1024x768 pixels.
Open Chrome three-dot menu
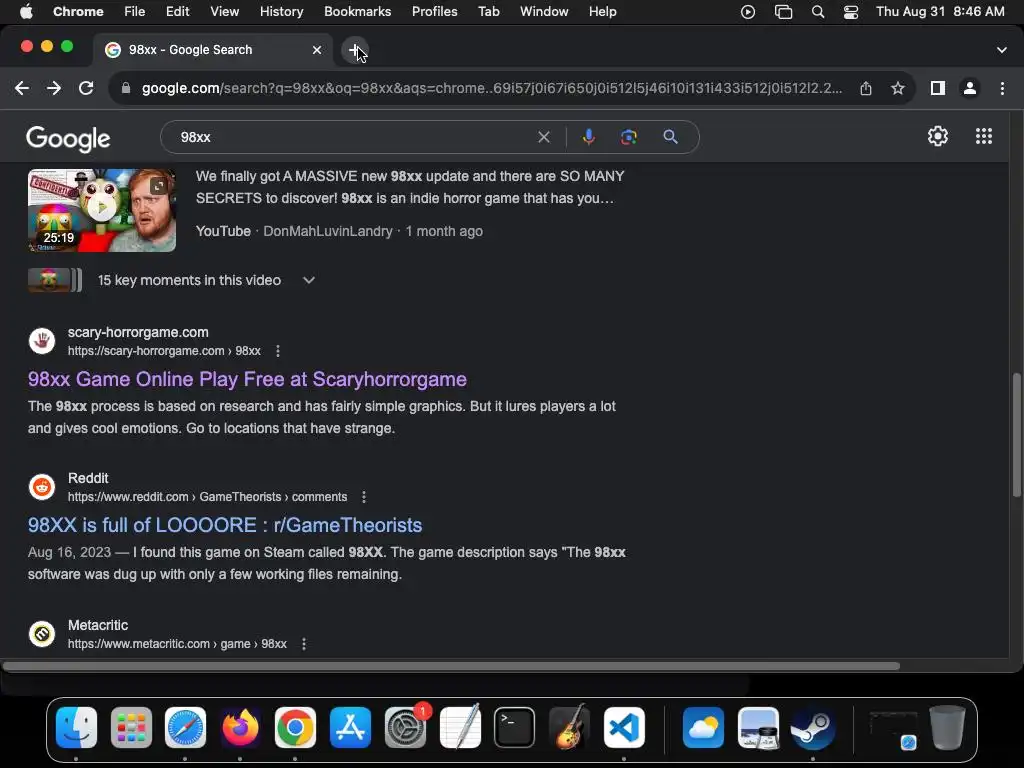(x=1002, y=88)
